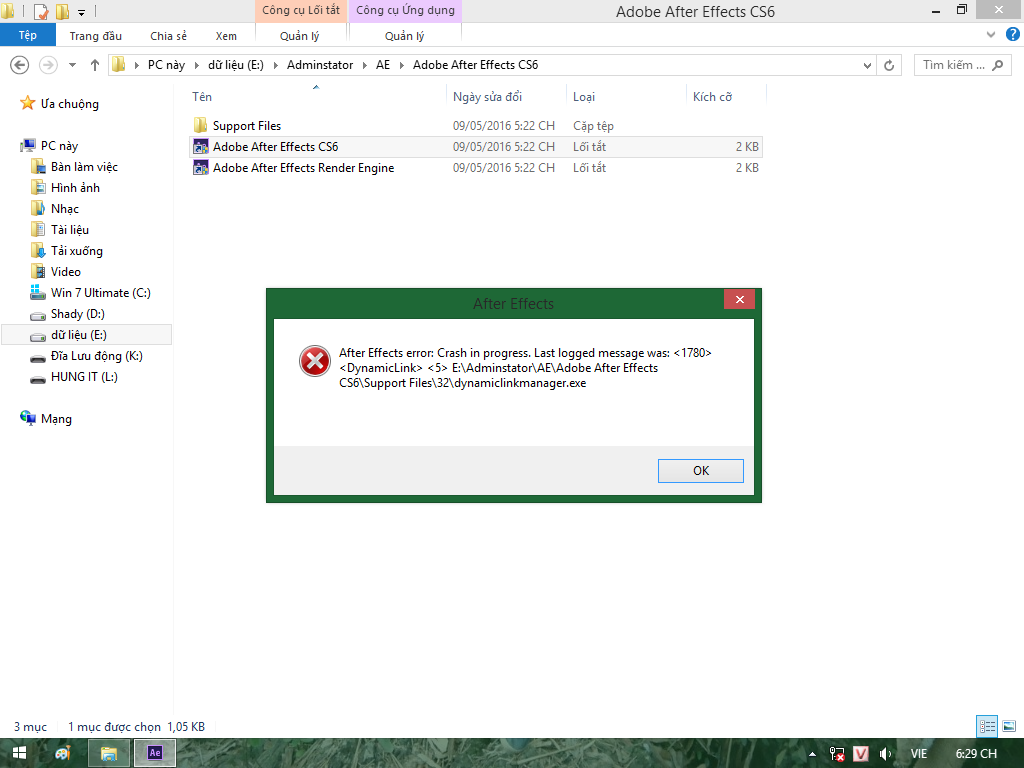Image resolution: width=1024 pixels, height=768 pixels.
Task: Close the After Effects error dialog
Action: 739,300
